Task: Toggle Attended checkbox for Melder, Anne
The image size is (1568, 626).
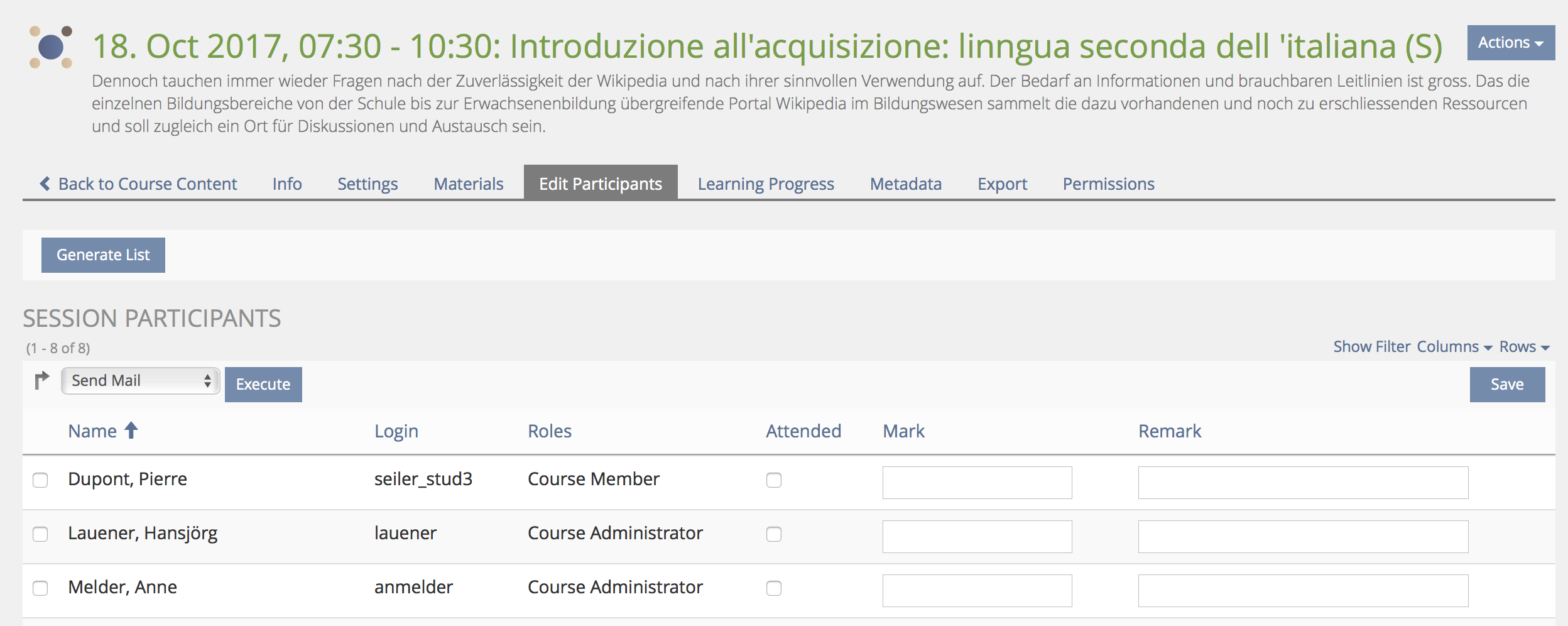Action: pos(774,588)
